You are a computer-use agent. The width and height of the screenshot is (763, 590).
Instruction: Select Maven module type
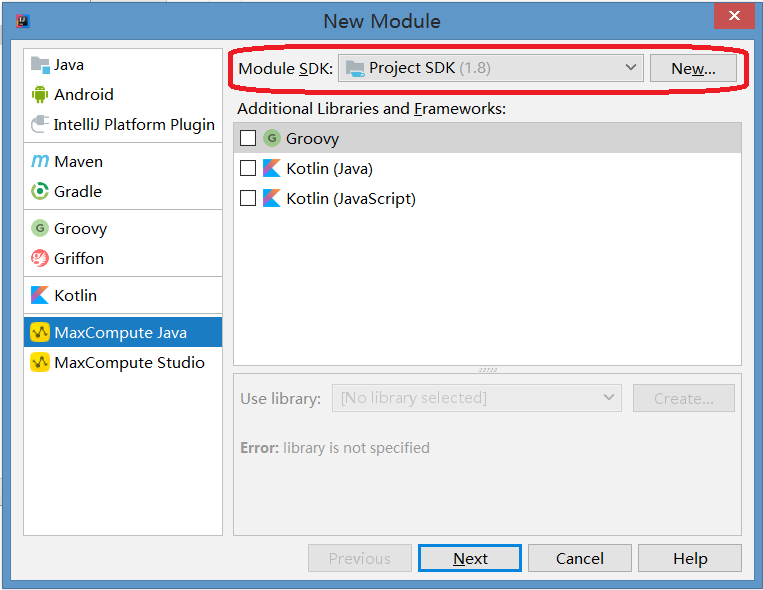pyautogui.click(x=123, y=161)
